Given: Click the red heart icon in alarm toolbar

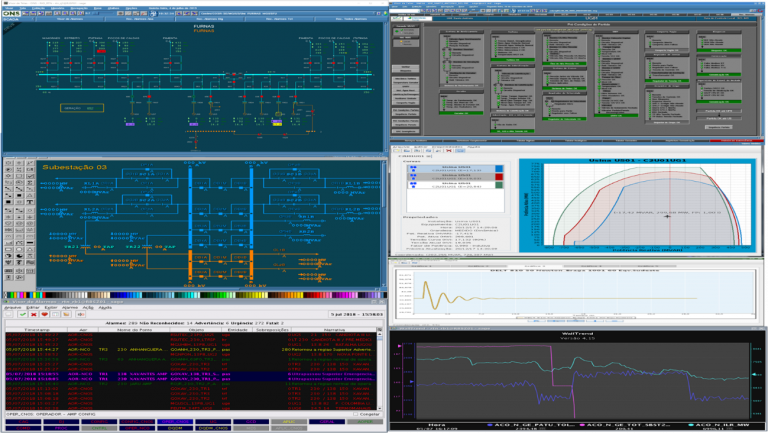Looking at the screenshot, I should [x=46, y=314].
